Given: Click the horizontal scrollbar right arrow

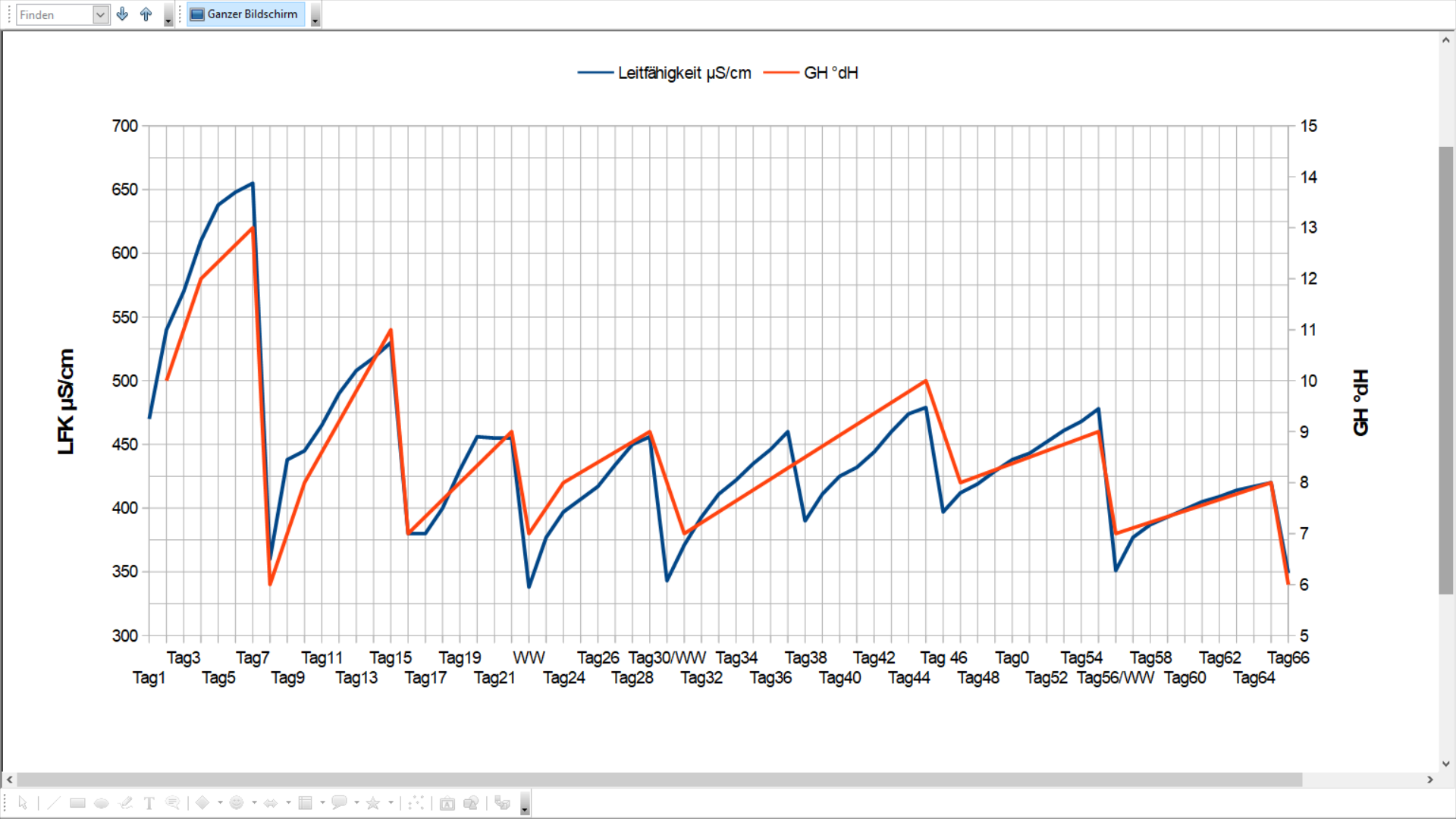Looking at the screenshot, I should pyautogui.click(x=1430, y=780).
